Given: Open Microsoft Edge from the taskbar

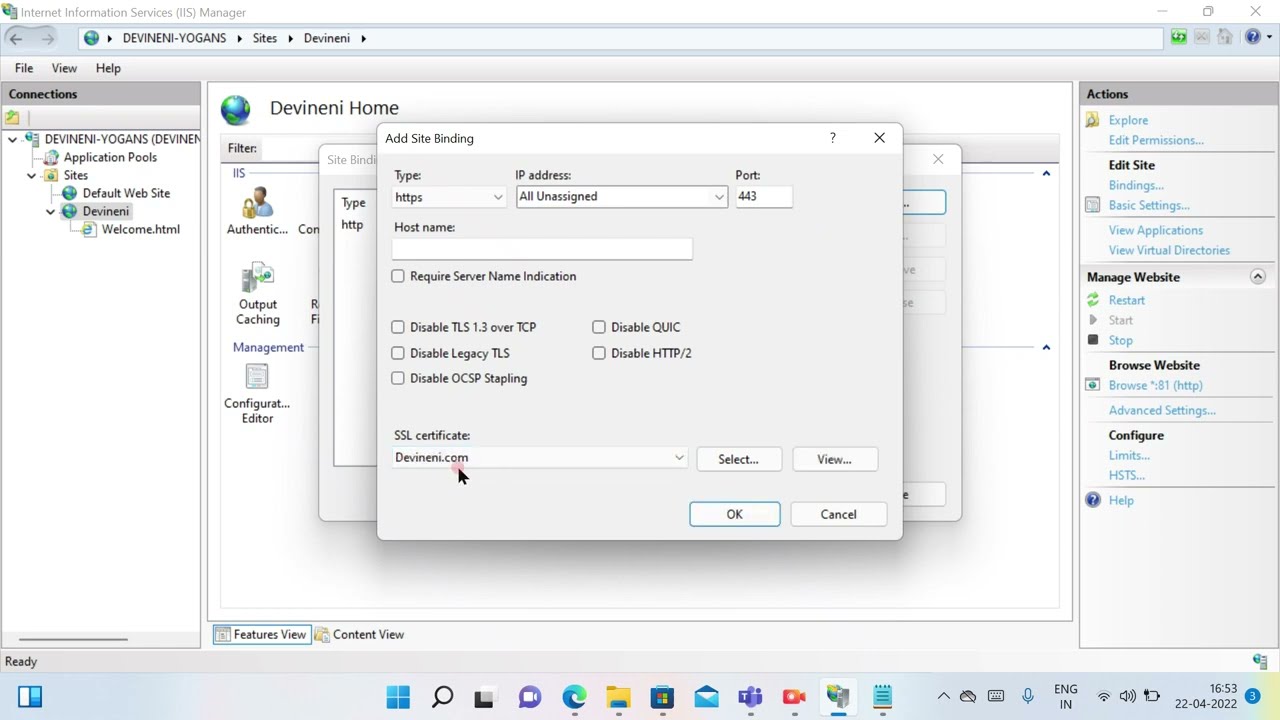Looking at the screenshot, I should click(x=574, y=697).
